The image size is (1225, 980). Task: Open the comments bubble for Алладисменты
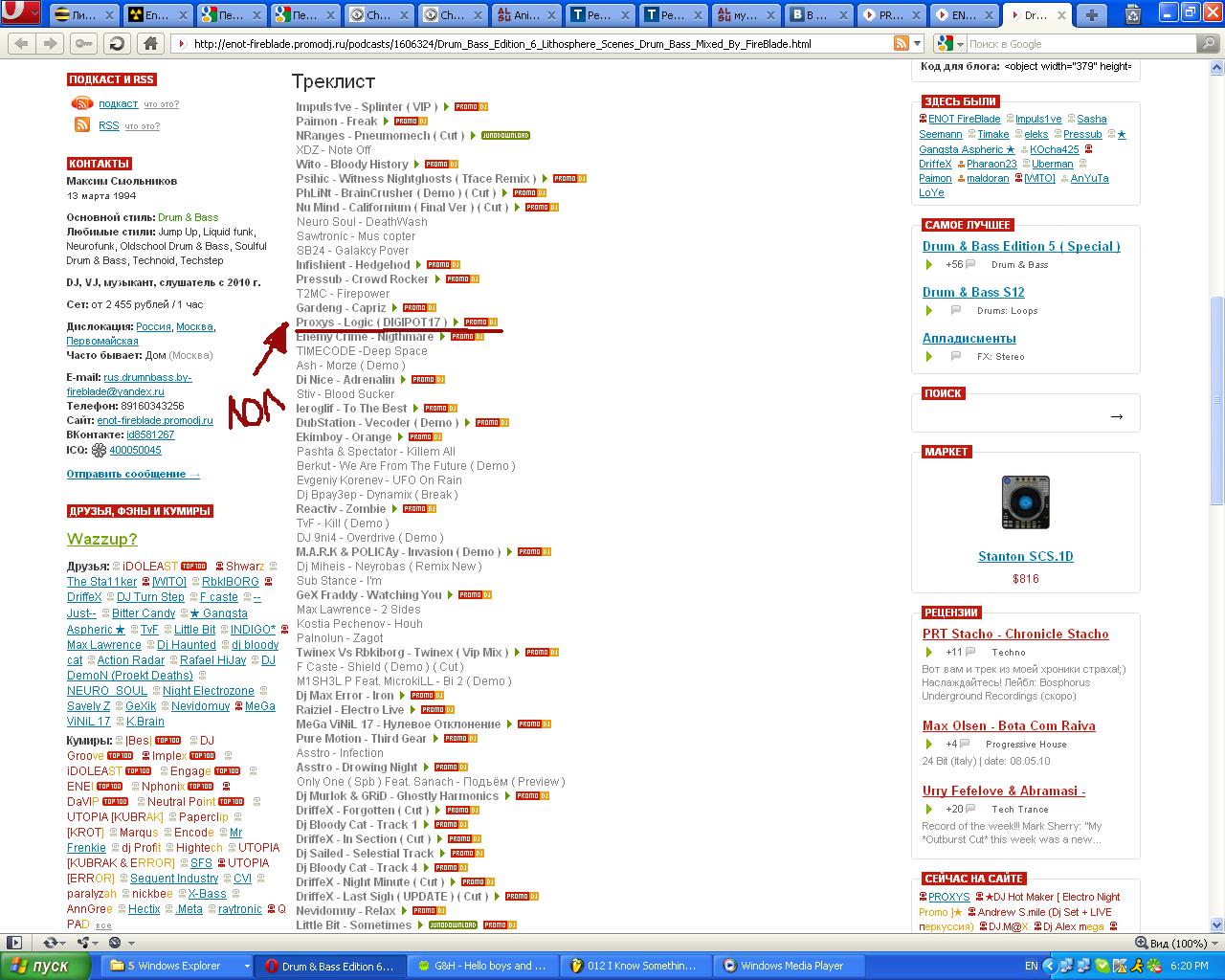coord(955,357)
